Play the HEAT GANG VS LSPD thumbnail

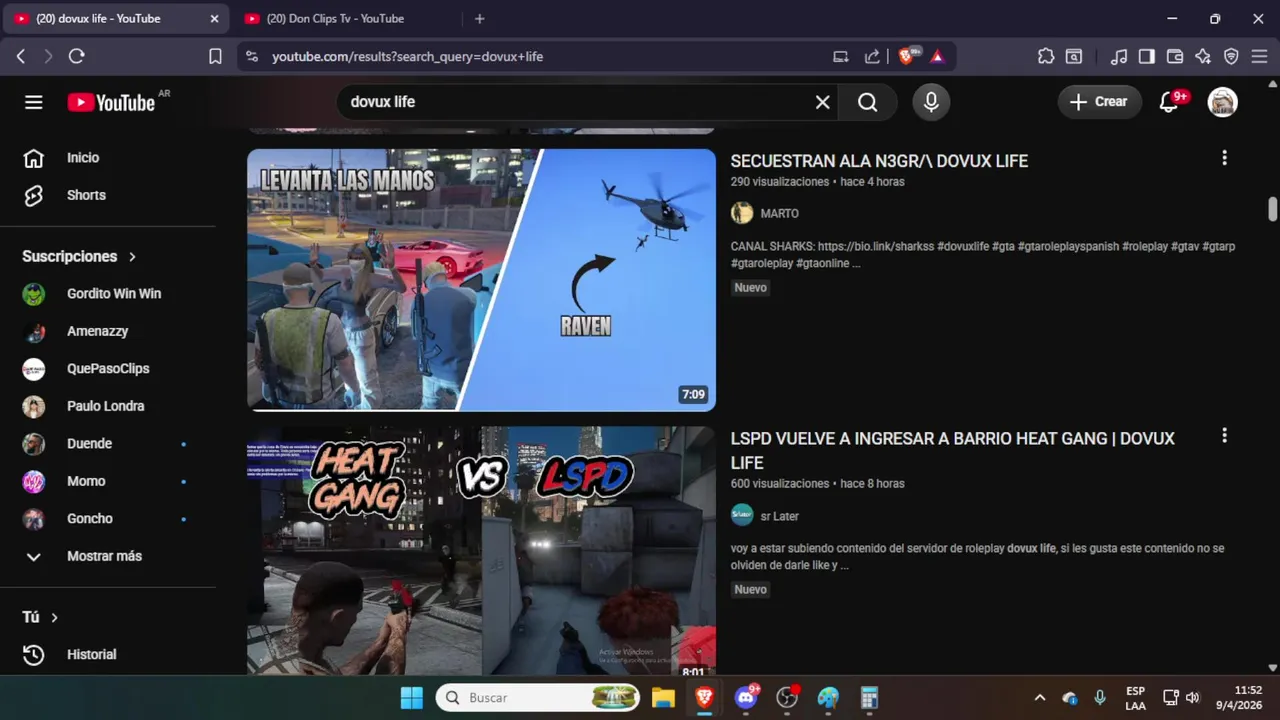click(x=481, y=551)
